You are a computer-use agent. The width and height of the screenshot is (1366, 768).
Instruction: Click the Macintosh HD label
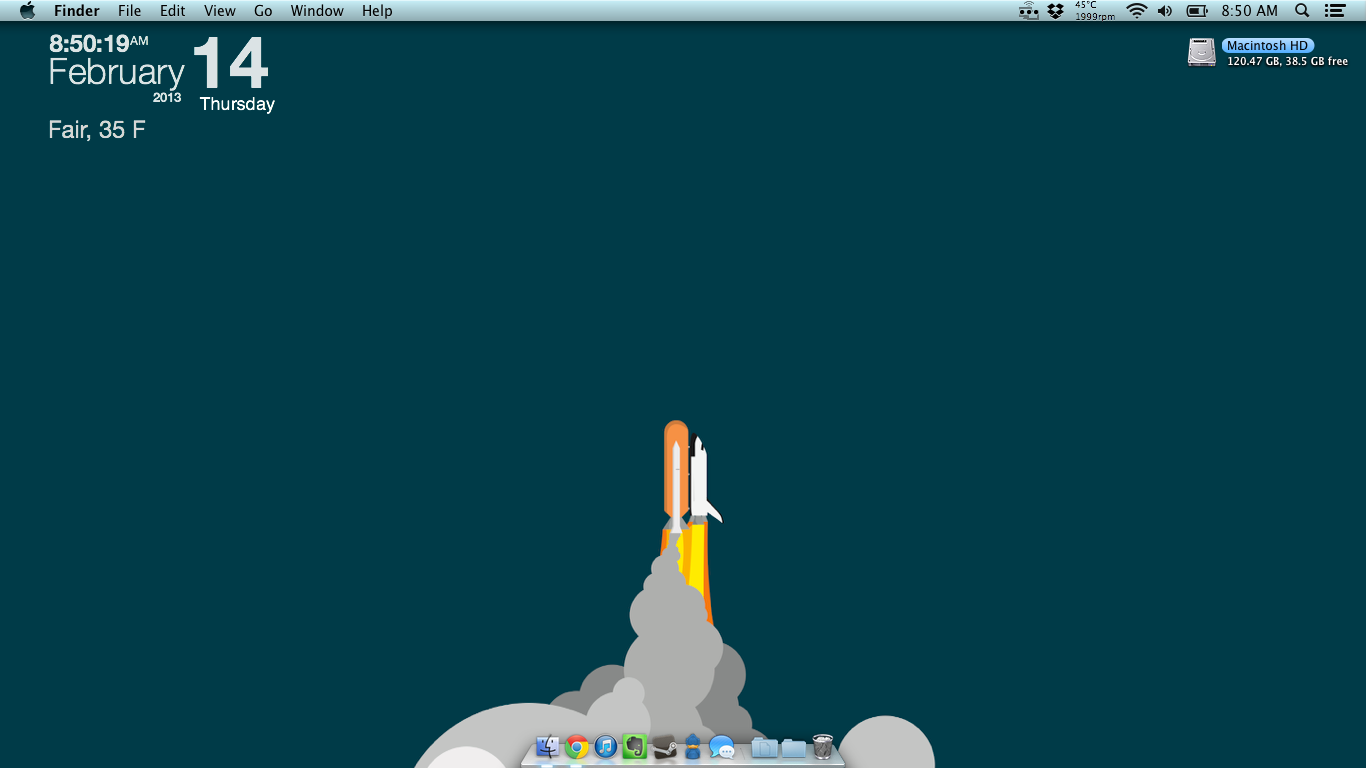click(x=1267, y=45)
